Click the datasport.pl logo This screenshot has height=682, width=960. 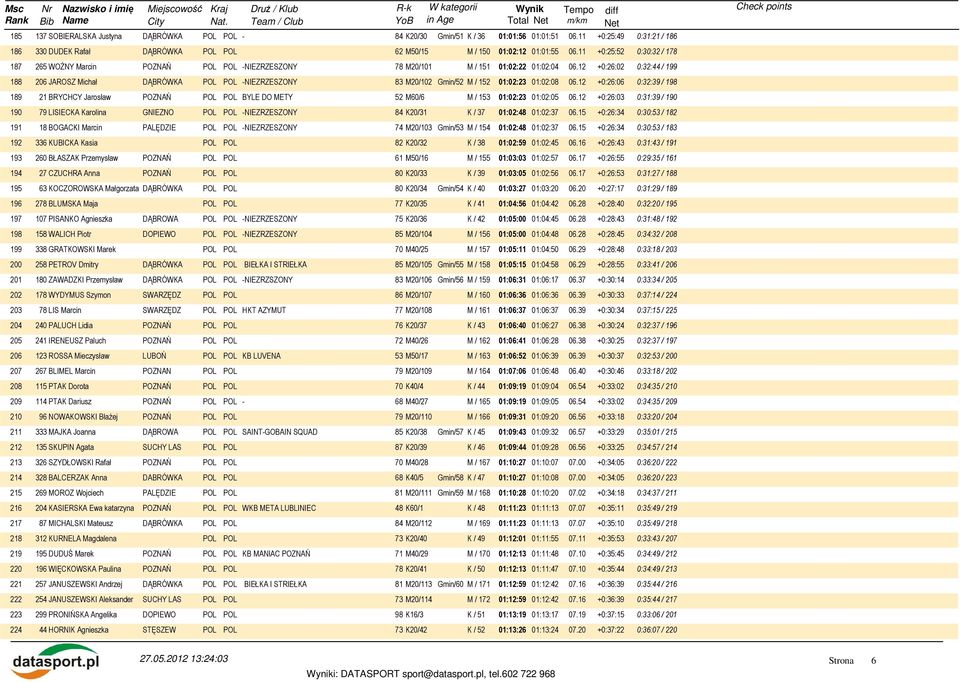click(55, 661)
